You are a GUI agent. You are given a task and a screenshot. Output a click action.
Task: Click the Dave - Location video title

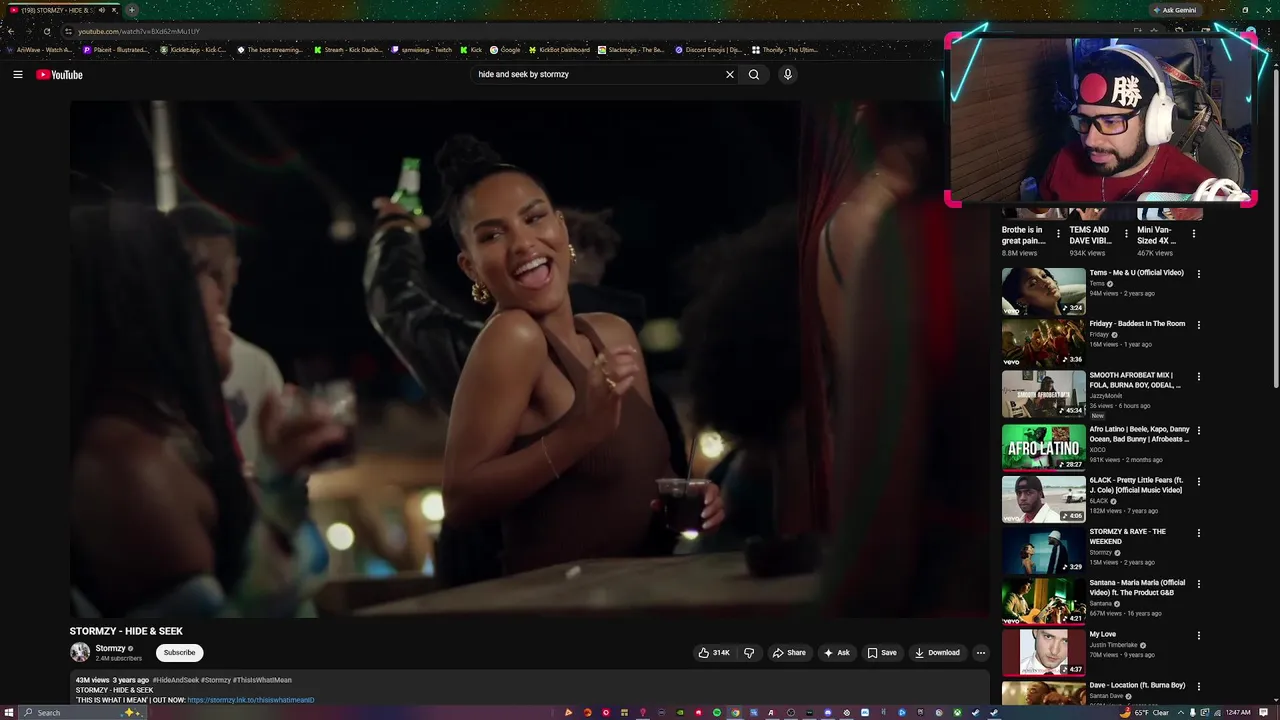1137,685
